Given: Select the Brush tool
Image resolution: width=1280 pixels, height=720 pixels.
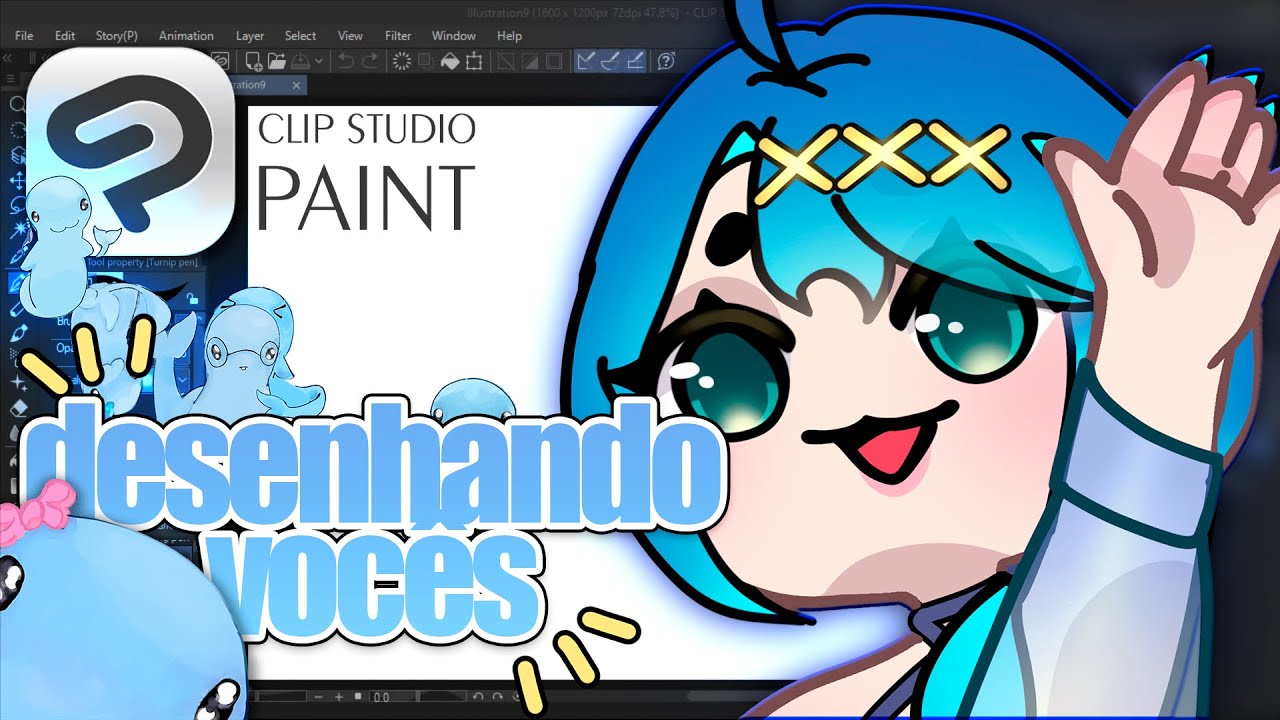Looking at the screenshot, I should [x=17, y=334].
